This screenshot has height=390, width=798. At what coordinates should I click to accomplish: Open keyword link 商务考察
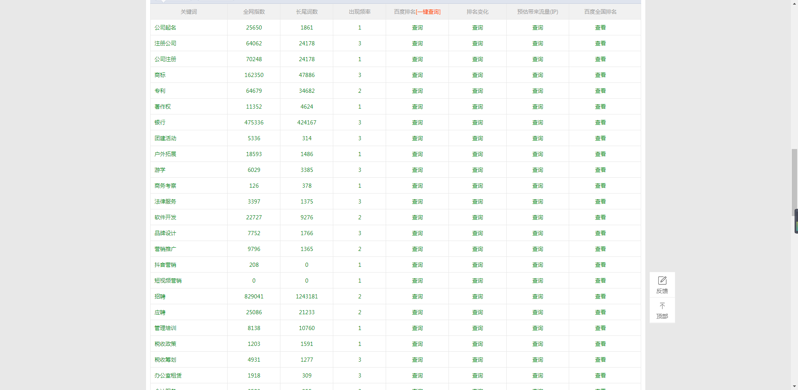click(x=165, y=185)
